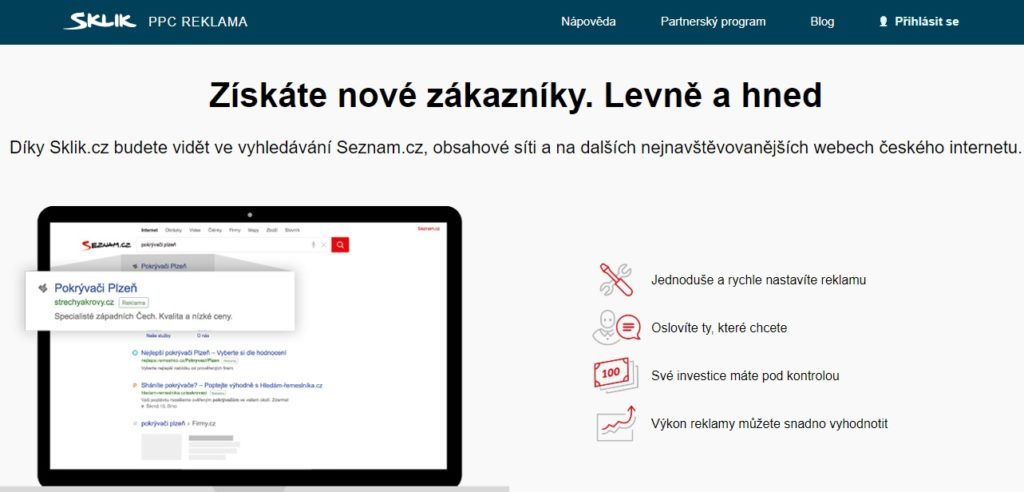Click the small icon beside Pokrývači Plzeň title
The image size is (1024, 492).
click(41, 288)
